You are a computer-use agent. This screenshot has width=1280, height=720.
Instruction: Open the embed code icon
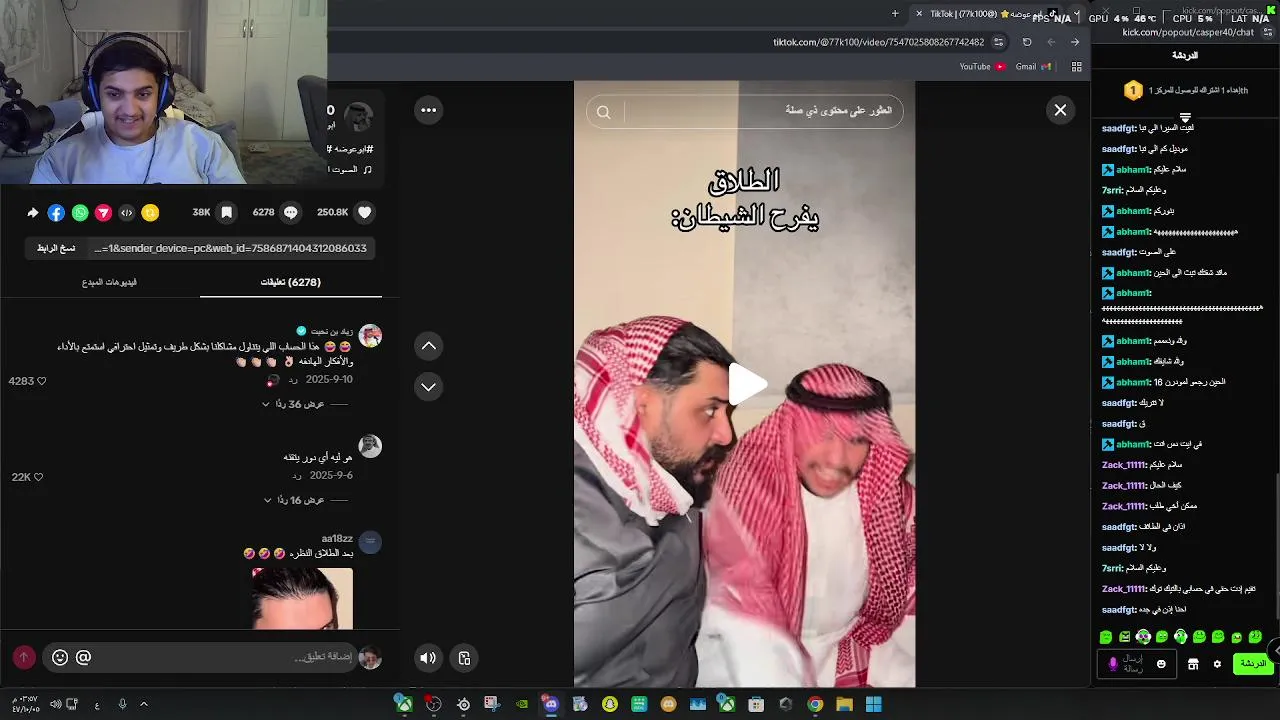[126, 212]
